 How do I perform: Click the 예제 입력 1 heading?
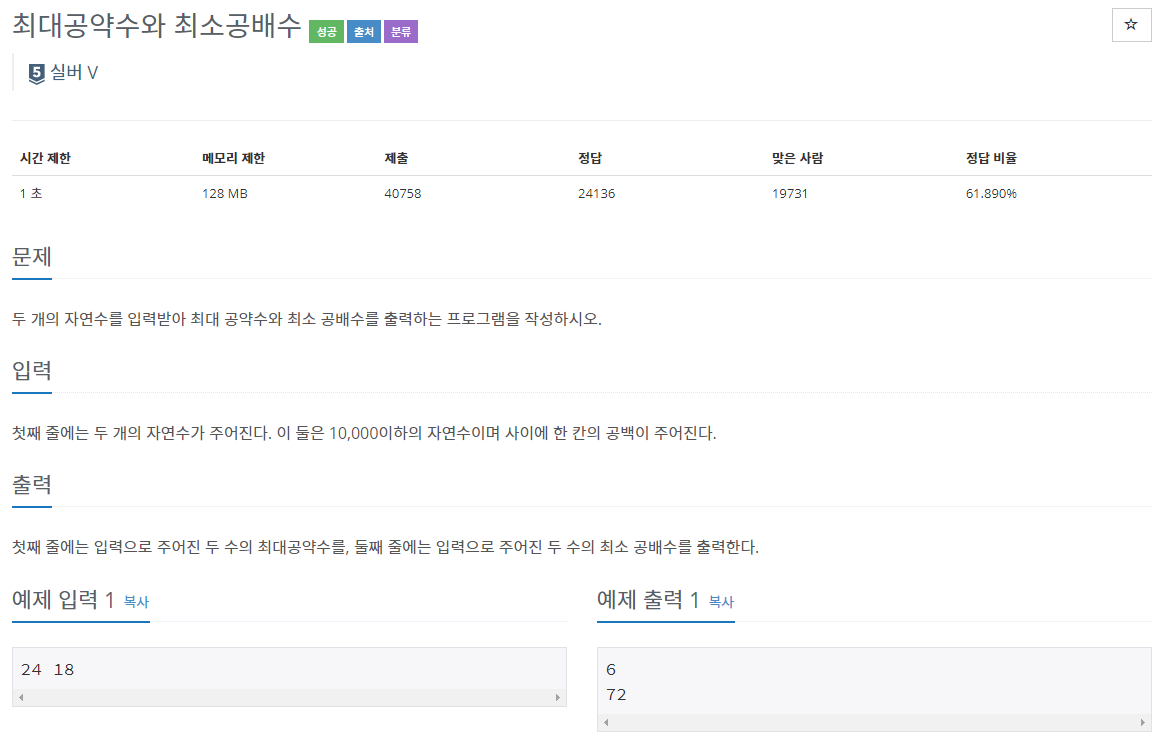63,599
